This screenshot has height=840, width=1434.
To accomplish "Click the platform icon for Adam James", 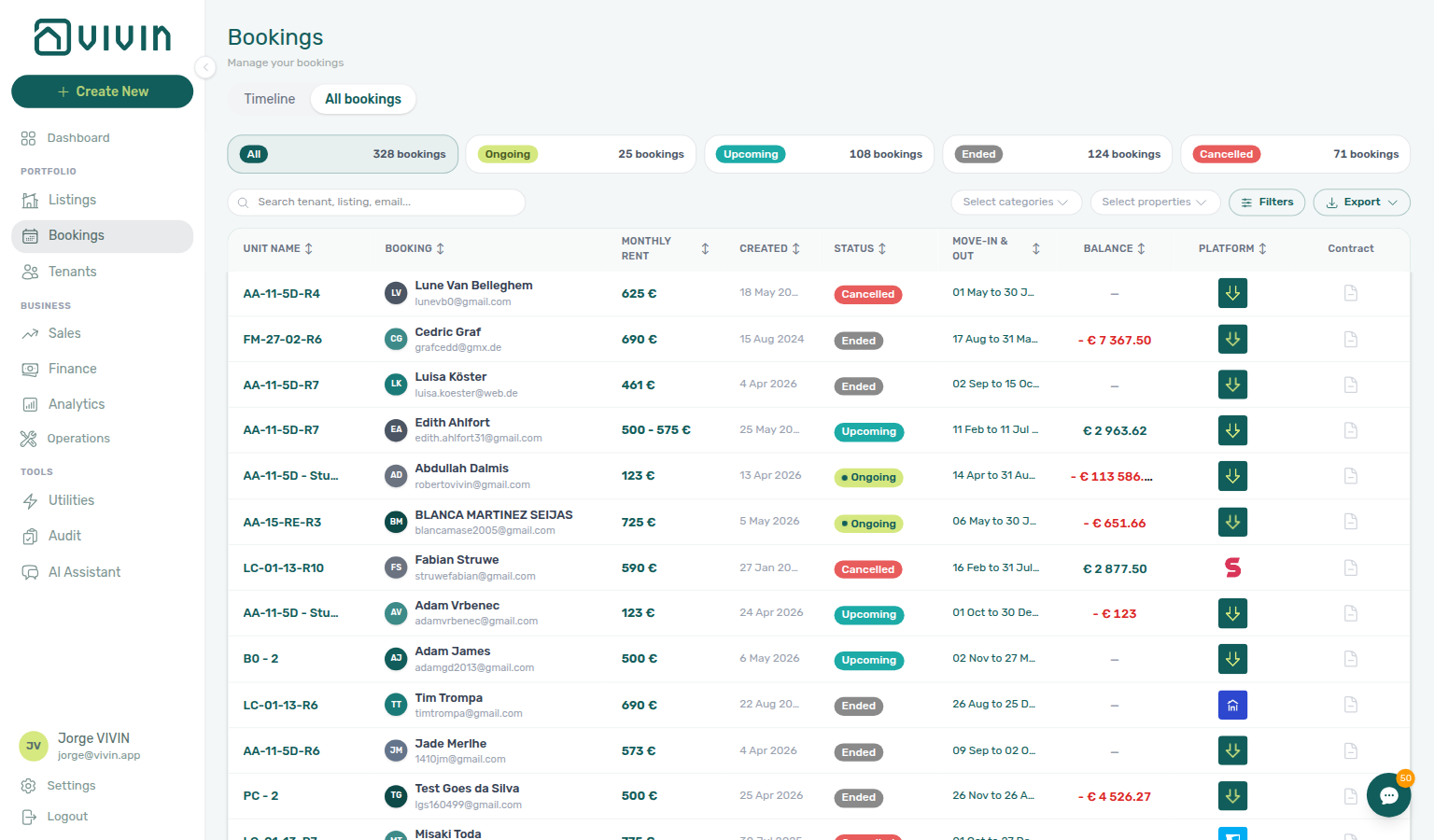I will click(1232, 659).
